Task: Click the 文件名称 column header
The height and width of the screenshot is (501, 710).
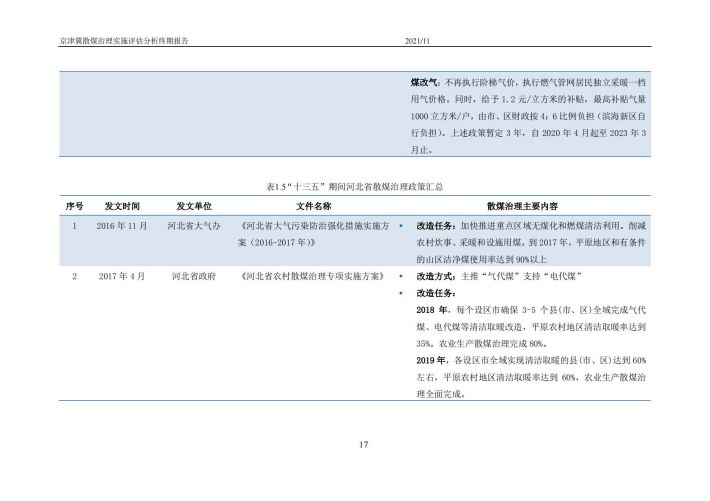Action: [313, 206]
